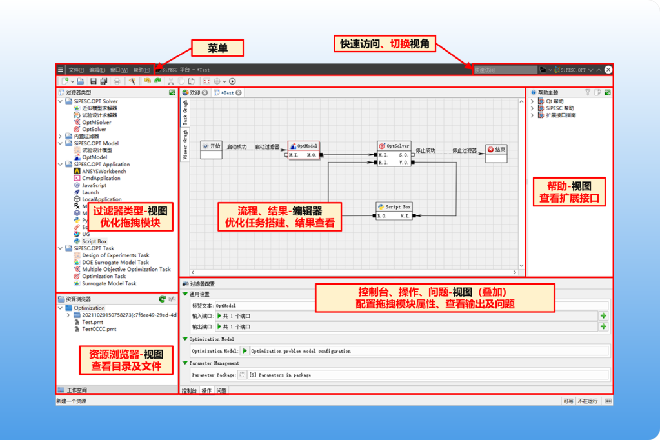
Task: Open the hamburger menu in the title bar
Action: 61,70
